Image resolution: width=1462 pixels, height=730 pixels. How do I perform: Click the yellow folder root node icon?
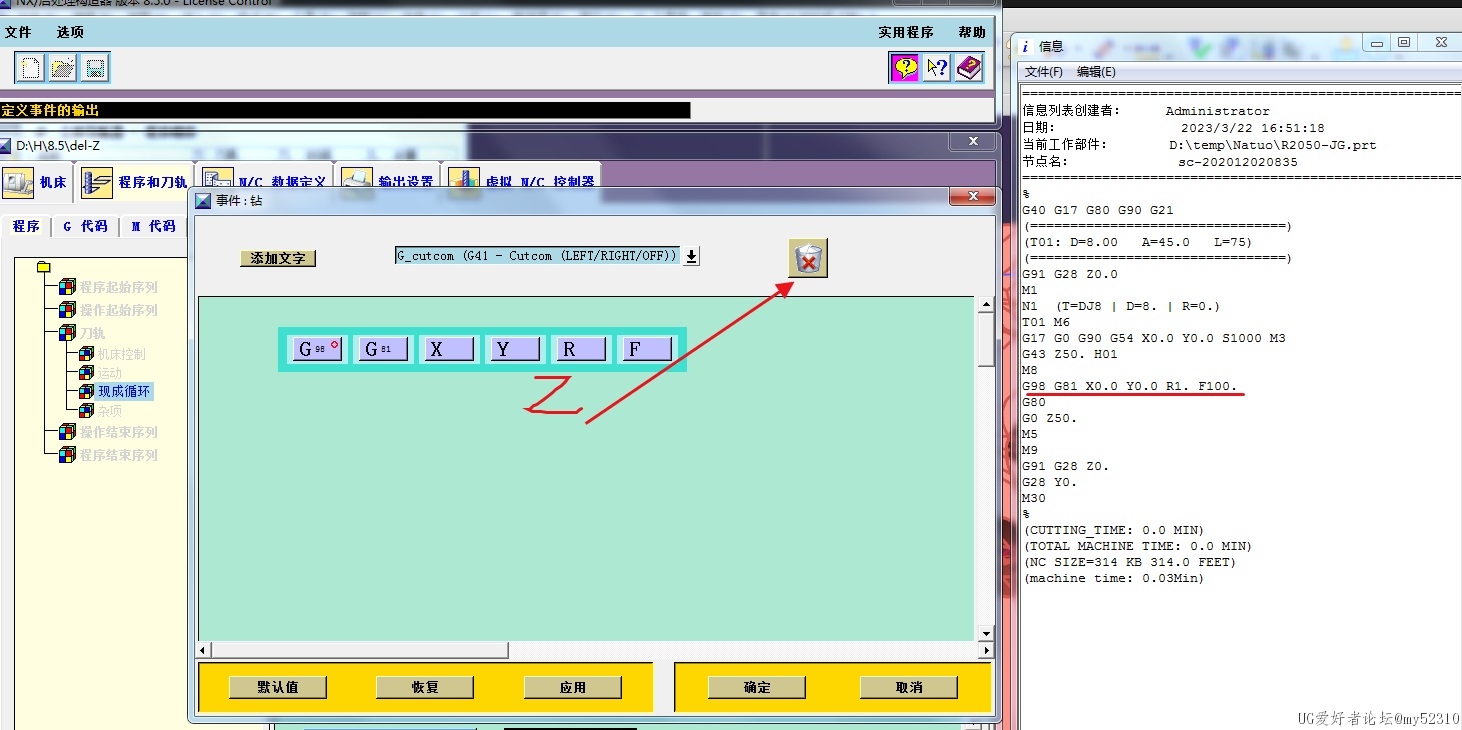(43, 267)
